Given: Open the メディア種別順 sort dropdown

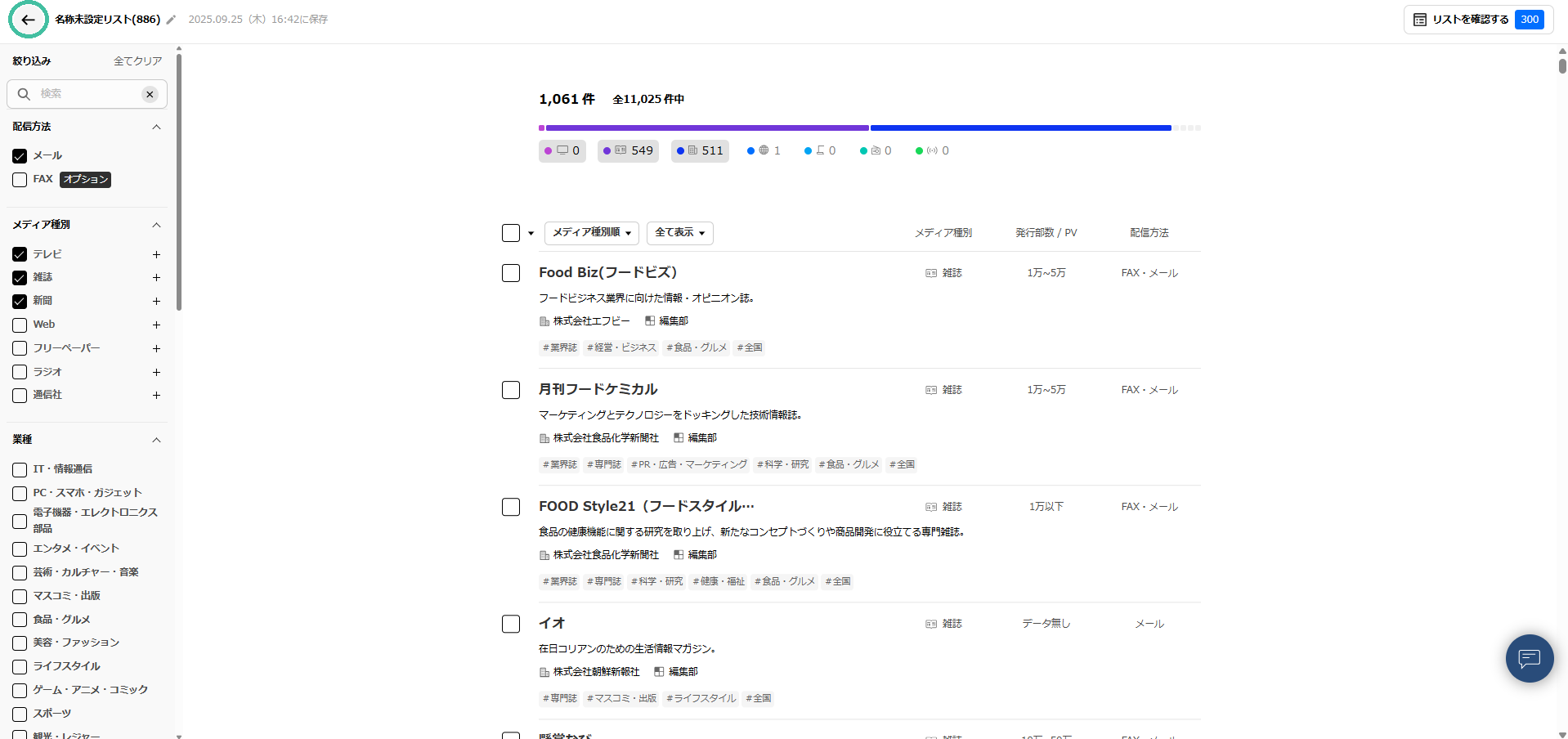Looking at the screenshot, I should pyautogui.click(x=591, y=233).
